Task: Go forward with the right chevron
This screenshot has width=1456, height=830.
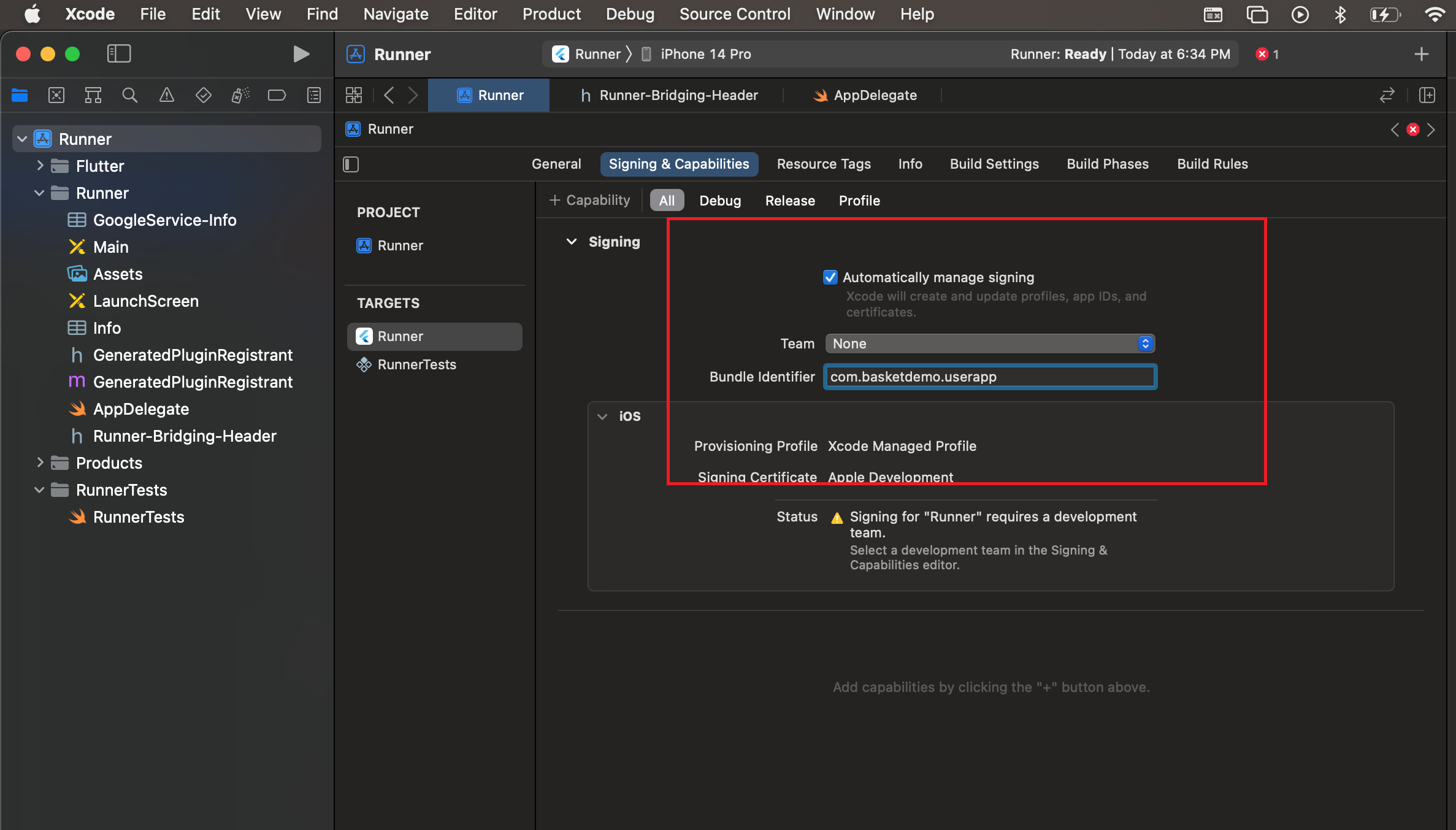Action: click(413, 95)
